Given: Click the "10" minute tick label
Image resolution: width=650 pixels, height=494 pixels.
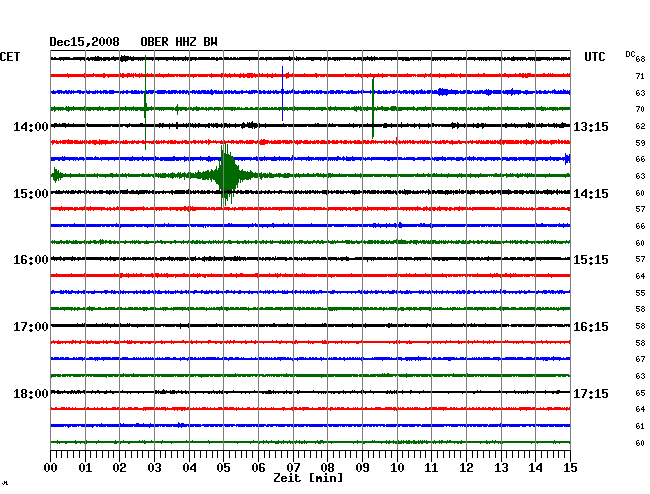Looking at the screenshot, I should (397, 468).
